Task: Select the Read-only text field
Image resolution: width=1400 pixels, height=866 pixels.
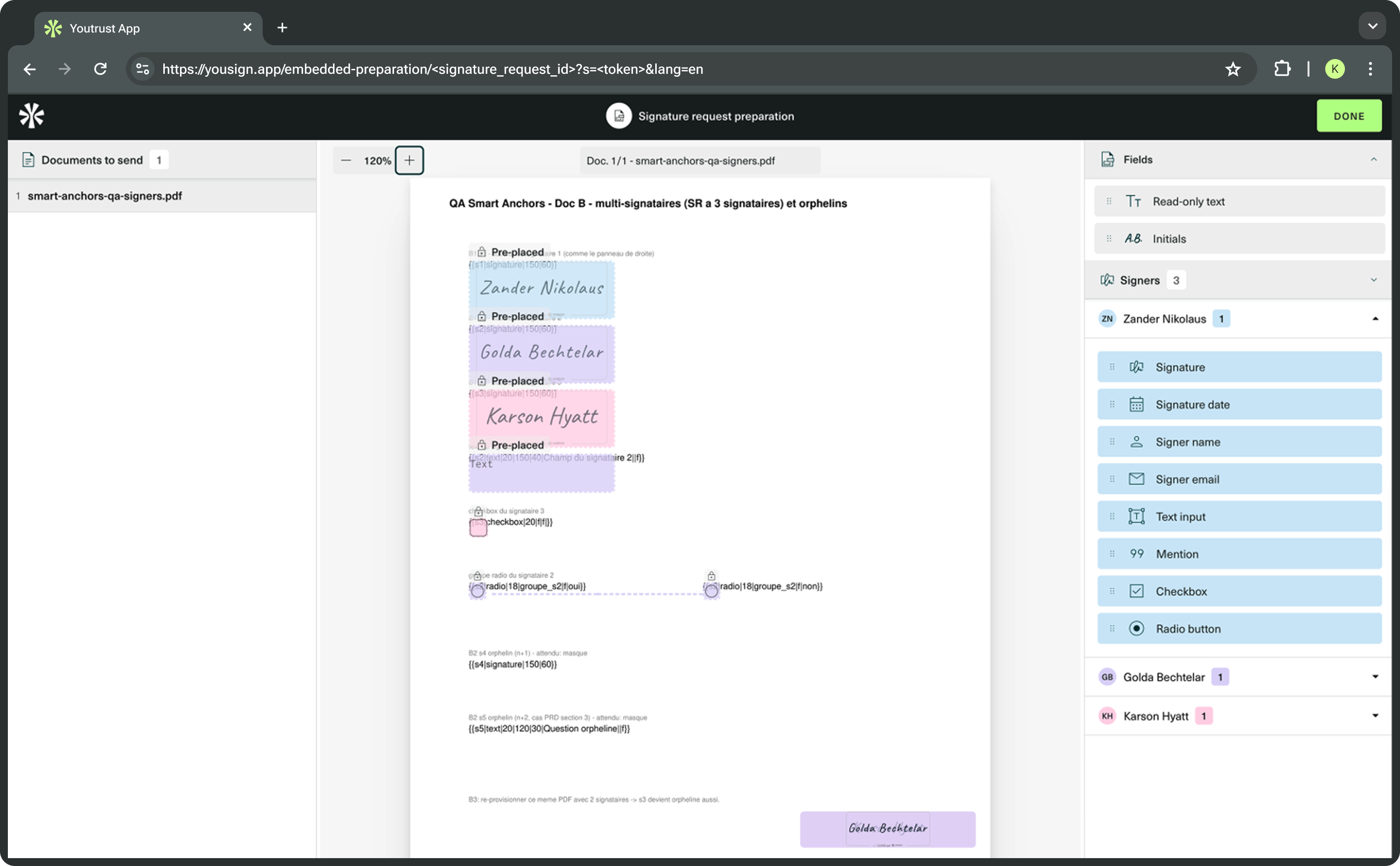Action: 1239,202
